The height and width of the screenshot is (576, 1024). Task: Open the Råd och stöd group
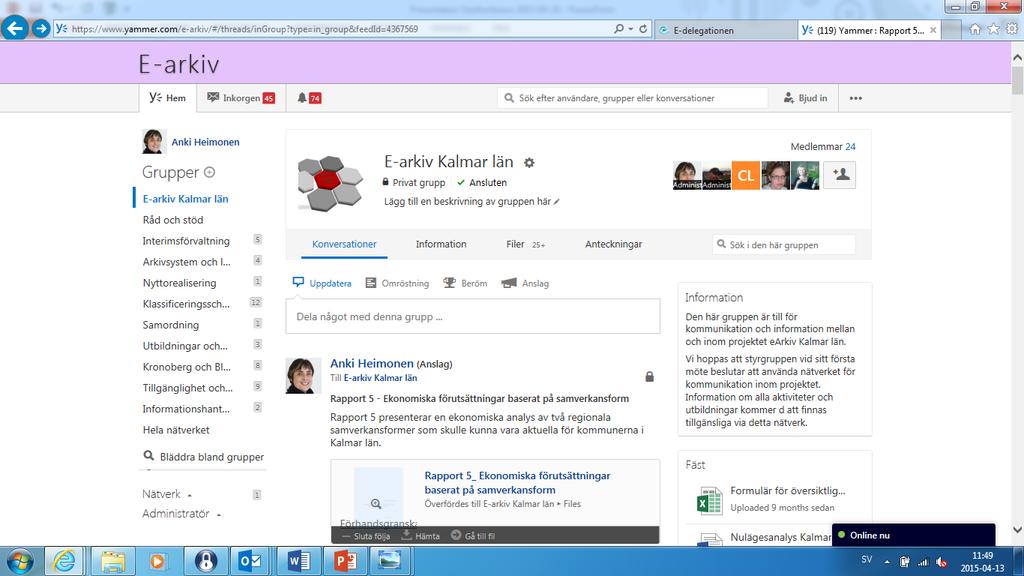(x=173, y=220)
